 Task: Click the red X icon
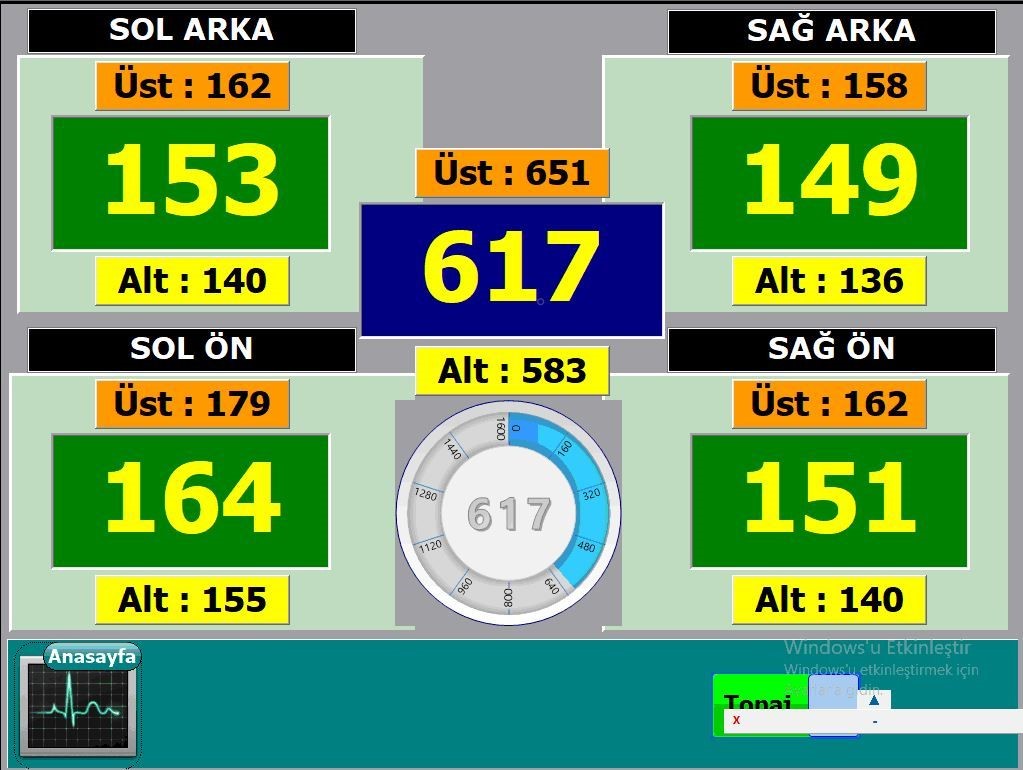click(737, 720)
